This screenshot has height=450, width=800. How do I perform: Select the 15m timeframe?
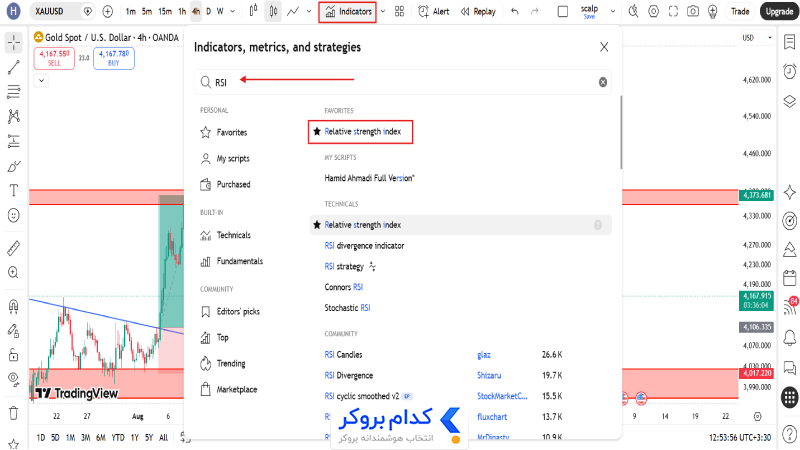click(x=165, y=11)
